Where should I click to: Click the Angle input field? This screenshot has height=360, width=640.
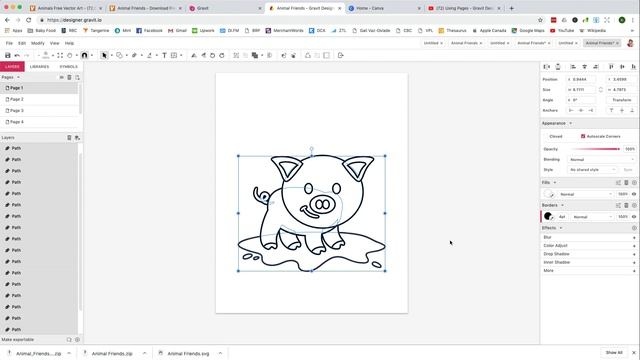(582, 100)
